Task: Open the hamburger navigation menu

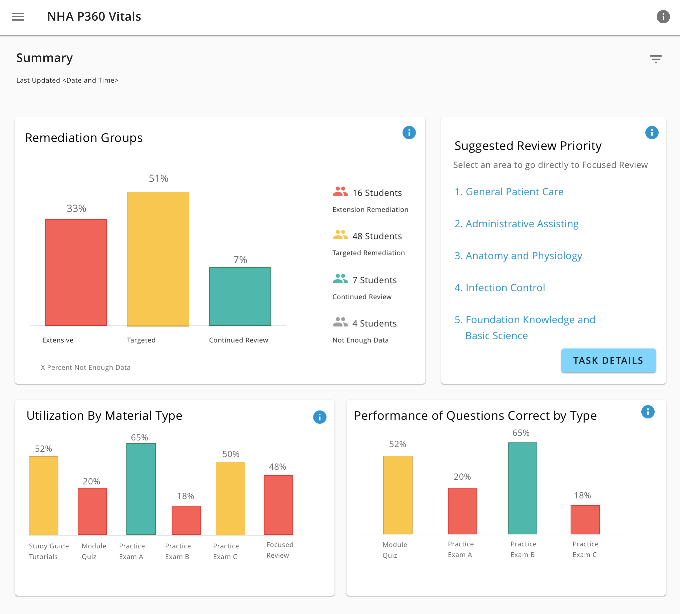Action: pos(18,17)
